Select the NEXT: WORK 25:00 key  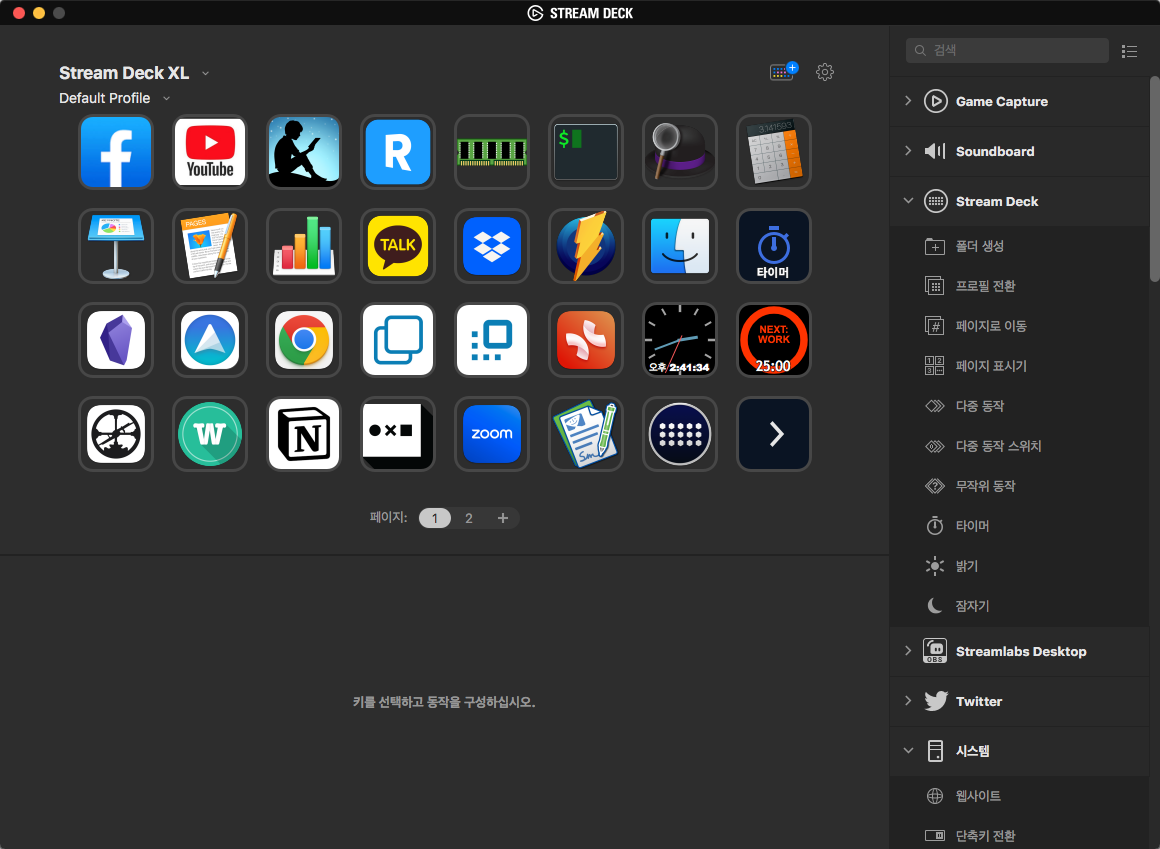tap(774, 340)
